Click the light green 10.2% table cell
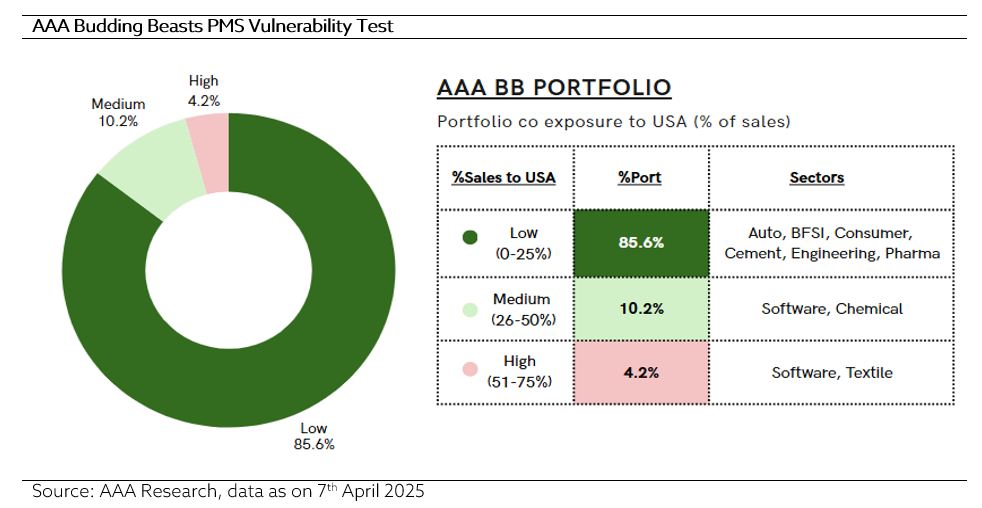This screenshot has width=982, height=508. (x=641, y=308)
